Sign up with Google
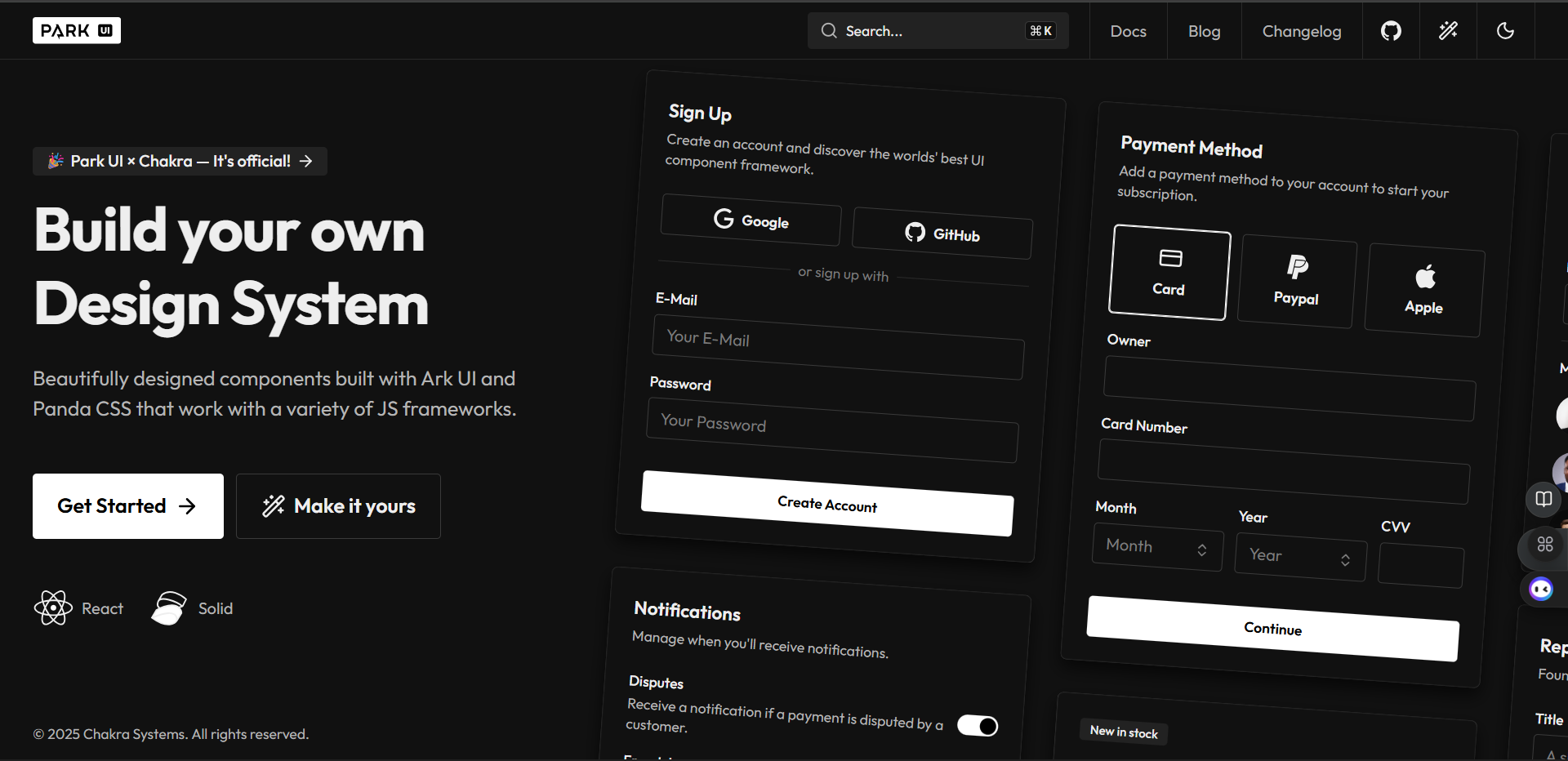Viewport: 1568px width, 761px height. (751, 220)
